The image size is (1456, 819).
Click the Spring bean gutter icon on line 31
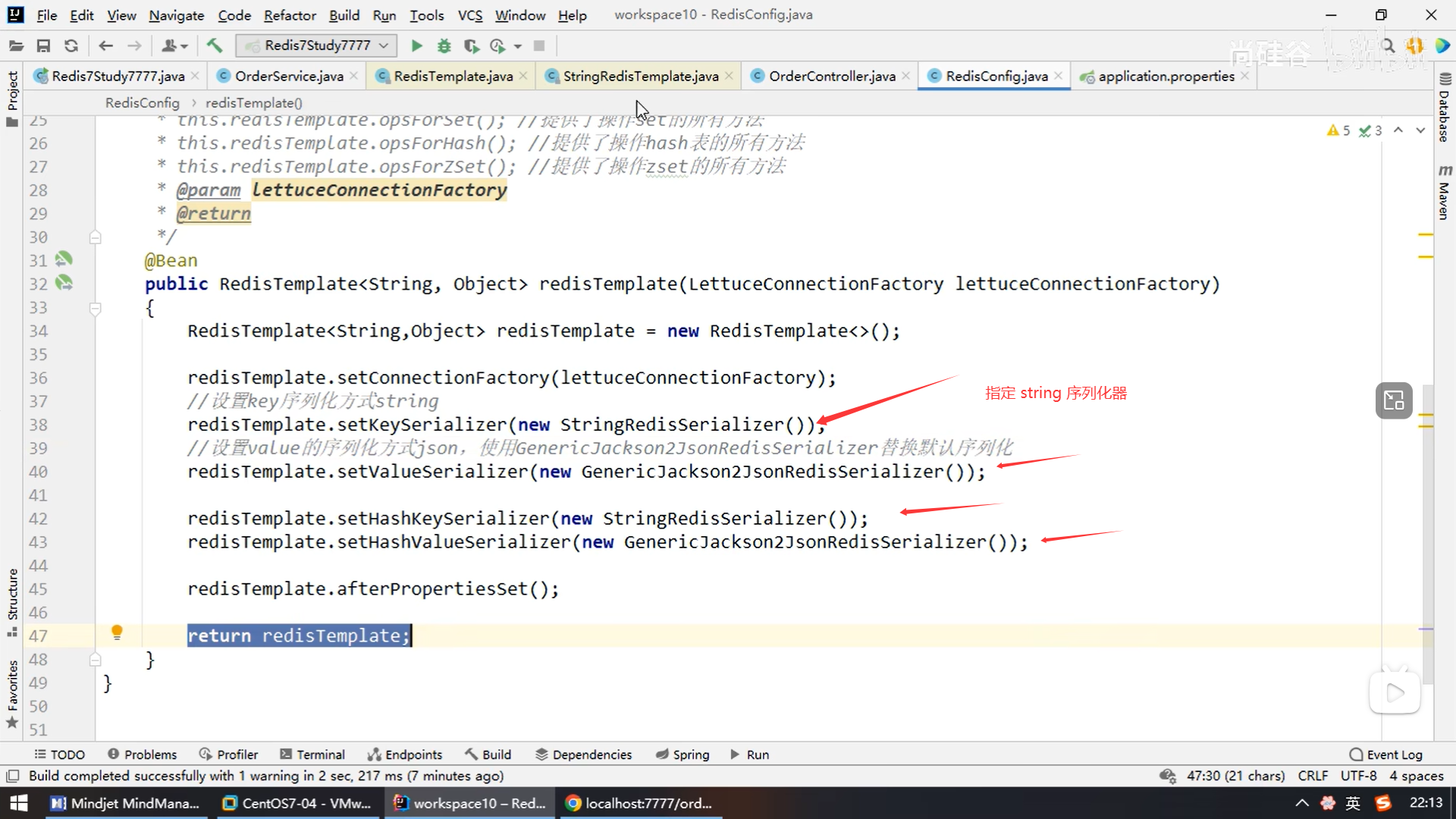(x=64, y=259)
